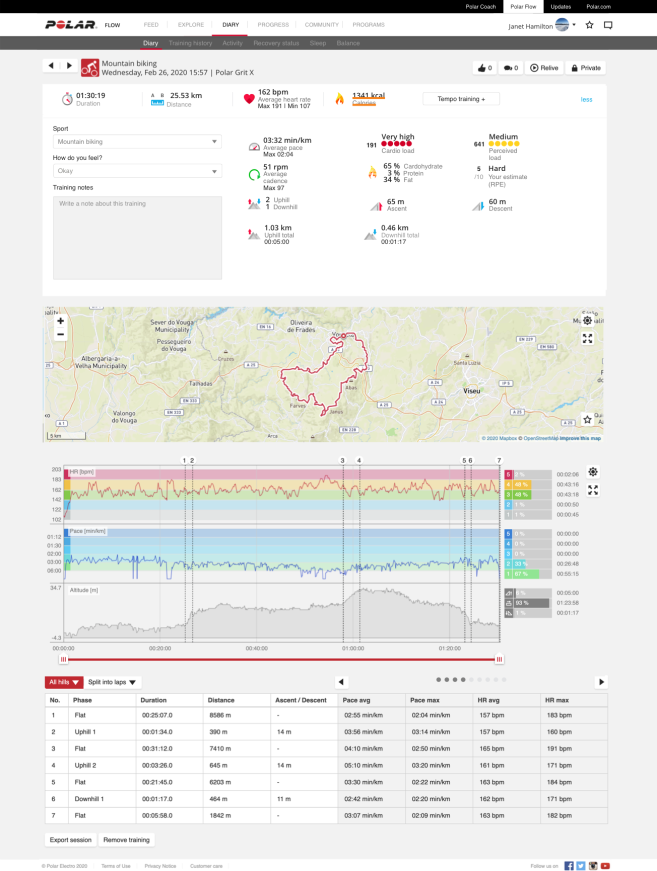Open the messages chat icon in header
657x871 pixels.
coord(608,24)
